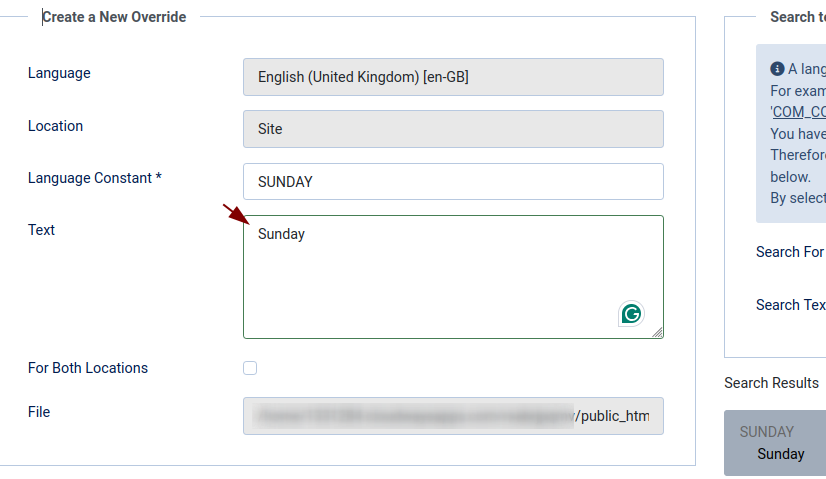Select the SUNDAY search result
Screen dimensions: 826x479
coord(775,443)
